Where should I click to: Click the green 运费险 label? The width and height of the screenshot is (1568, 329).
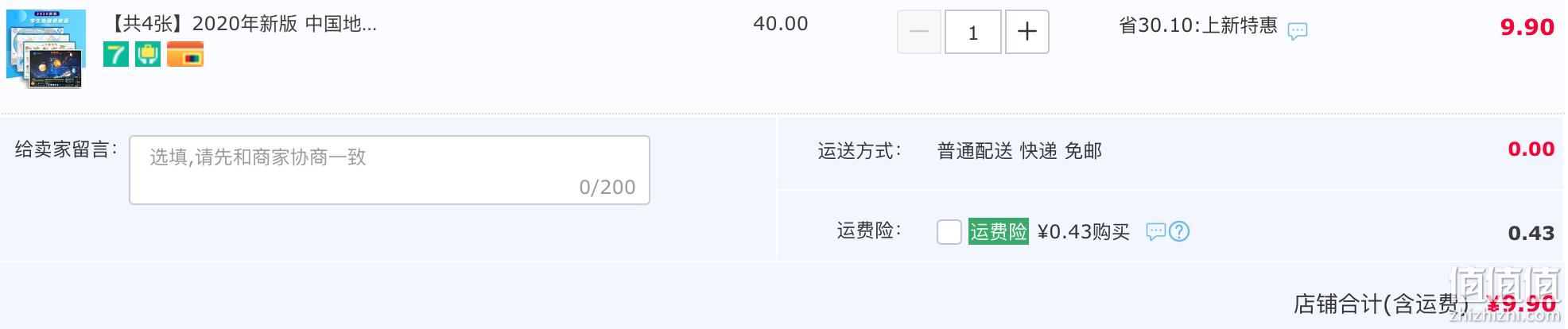pyautogui.click(x=999, y=231)
